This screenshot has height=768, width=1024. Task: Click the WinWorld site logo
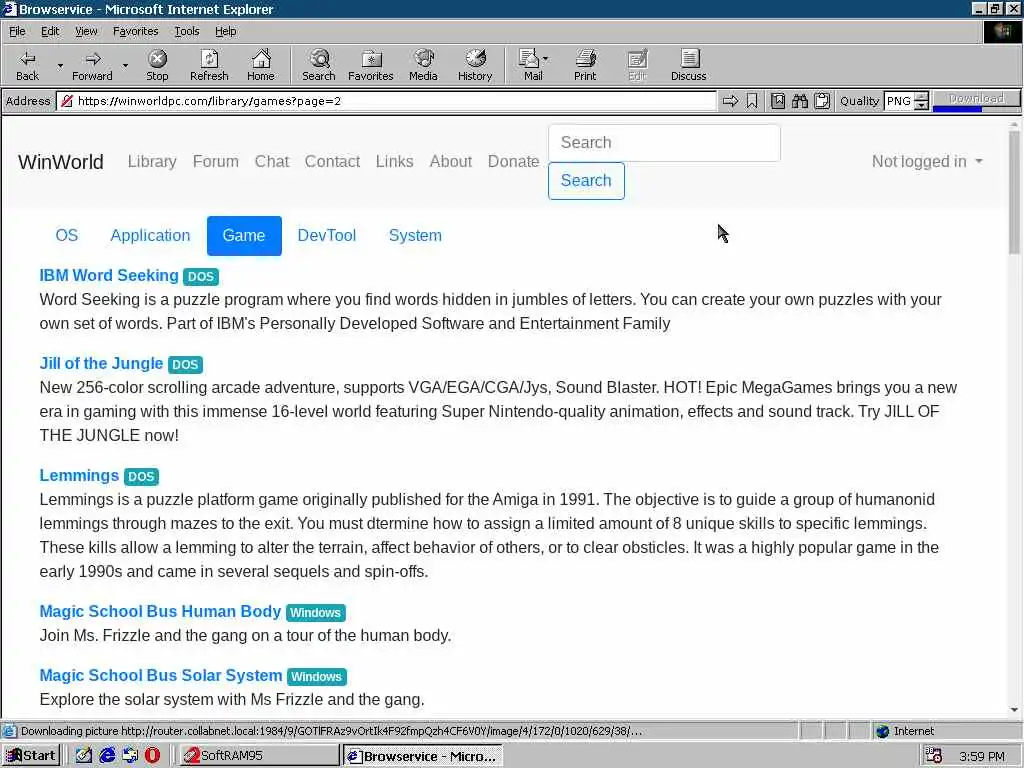(61, 162)
